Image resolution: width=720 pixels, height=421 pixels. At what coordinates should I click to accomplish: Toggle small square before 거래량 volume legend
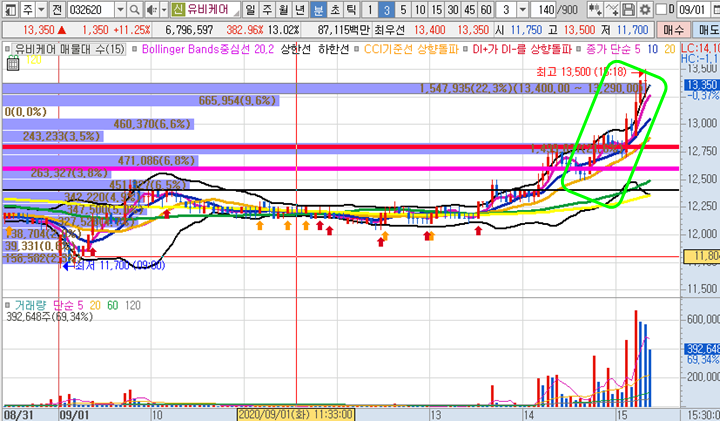pos(7,305)
